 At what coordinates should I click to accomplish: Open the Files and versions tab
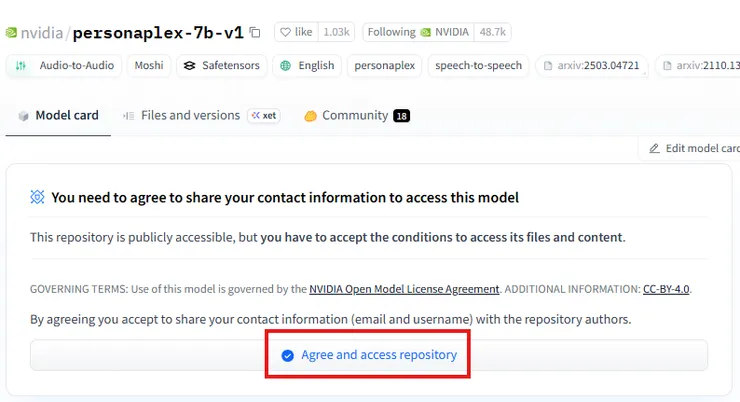pyautogui.click(x=180, y=115)
